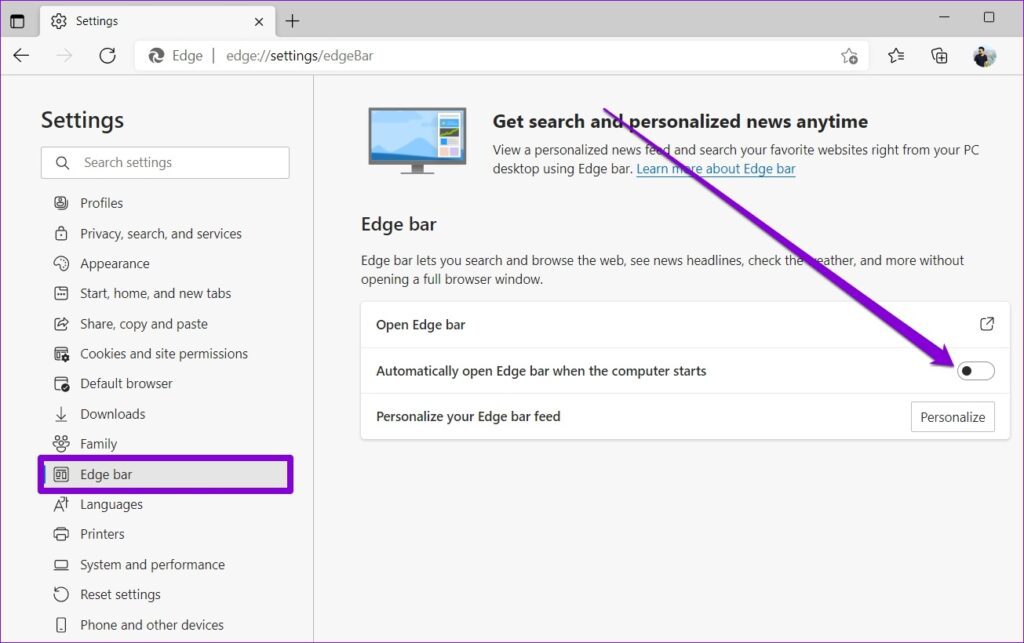
Task: Open the Collections icon in the toolbar
Action: click(x=939, y=56)
